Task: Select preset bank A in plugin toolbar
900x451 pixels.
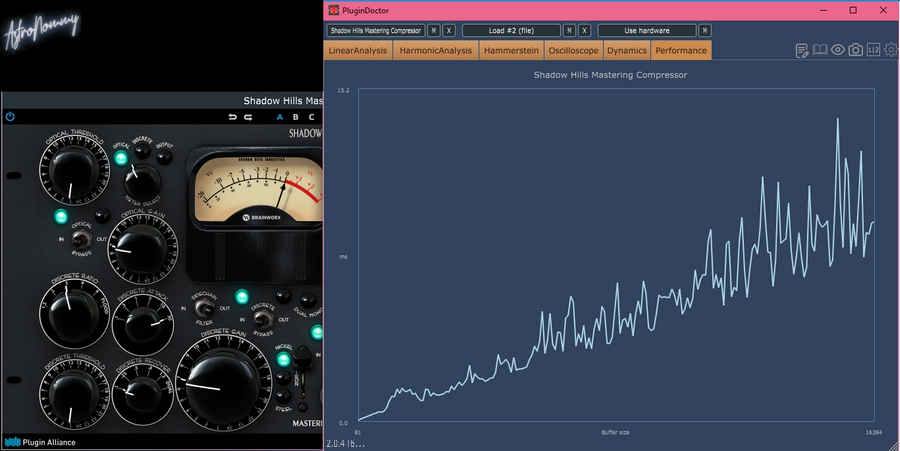Action: [280, 117]
